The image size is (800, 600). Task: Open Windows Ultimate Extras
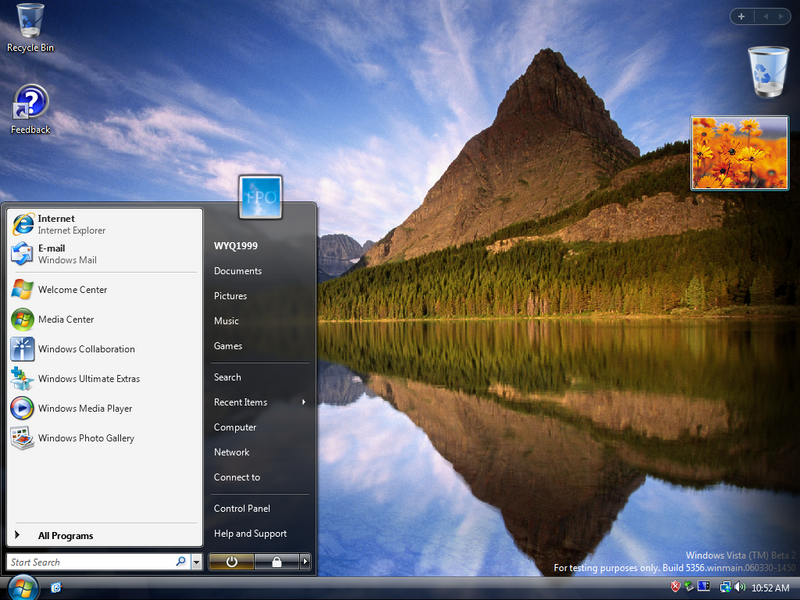pos(88,379)
